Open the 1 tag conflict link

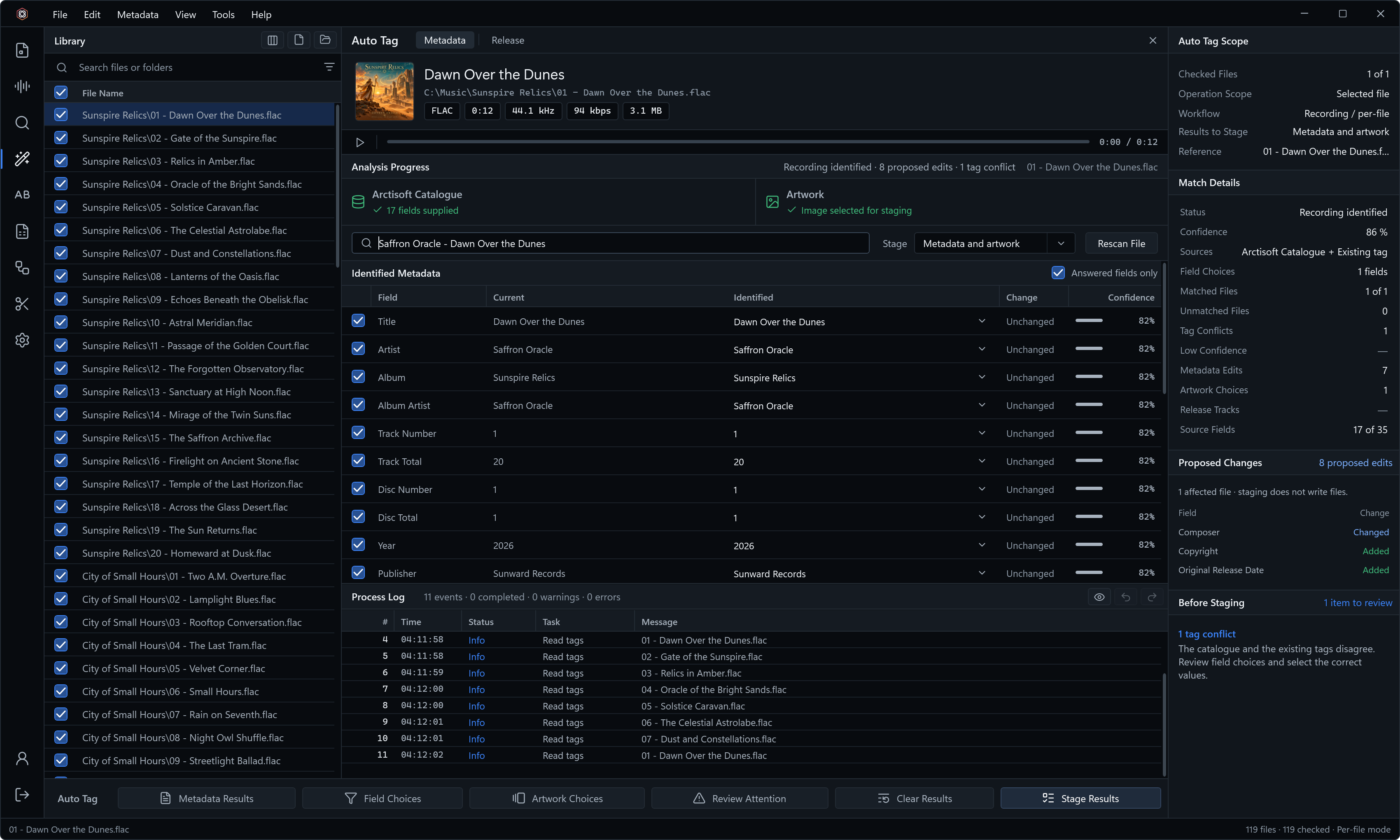[x=1206, y=634]
